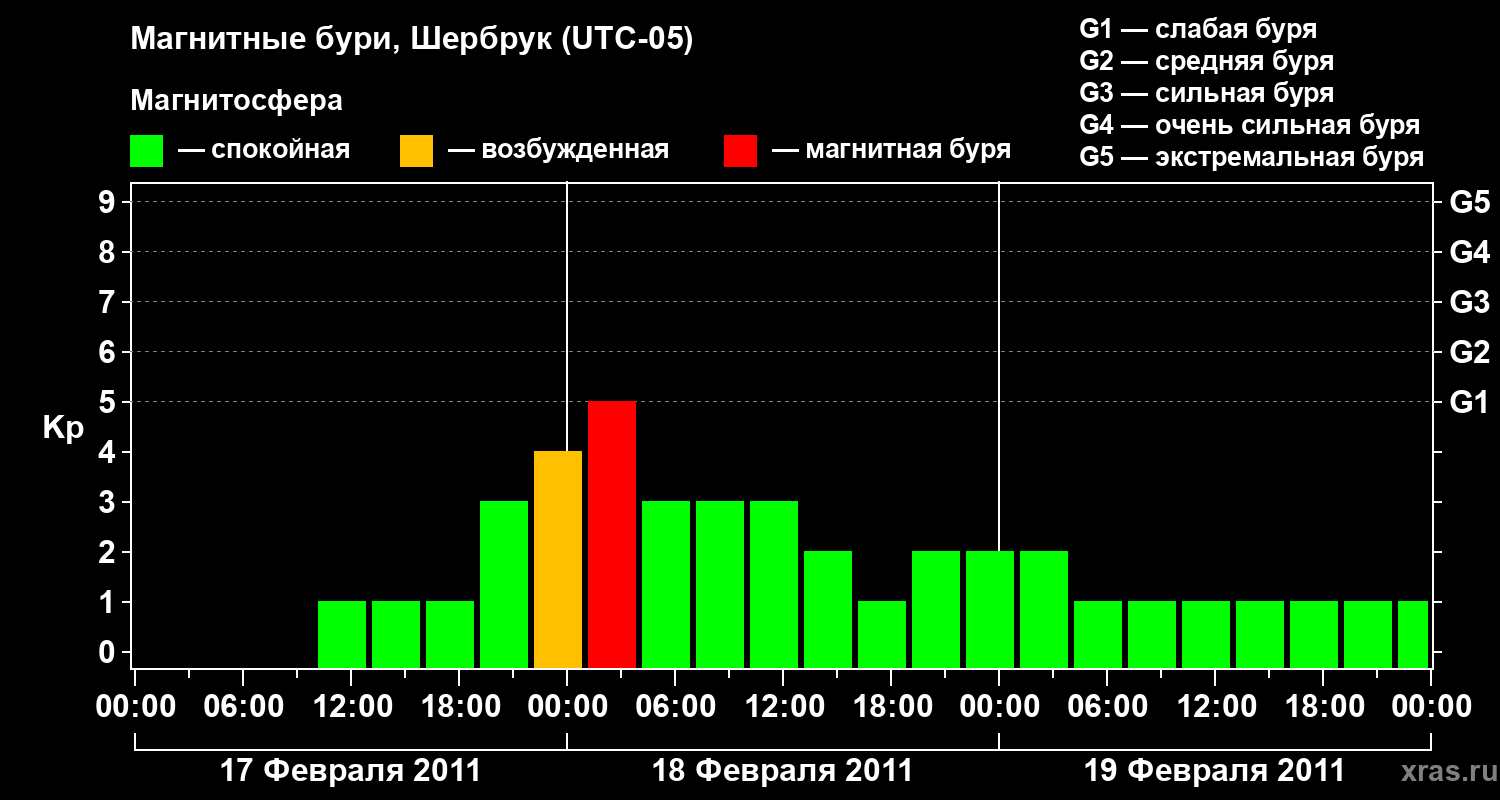Viewport: 1500px width, 800px height.
Task: Select the red Kp 5 storm bar
Action: (x=612, y=534)
